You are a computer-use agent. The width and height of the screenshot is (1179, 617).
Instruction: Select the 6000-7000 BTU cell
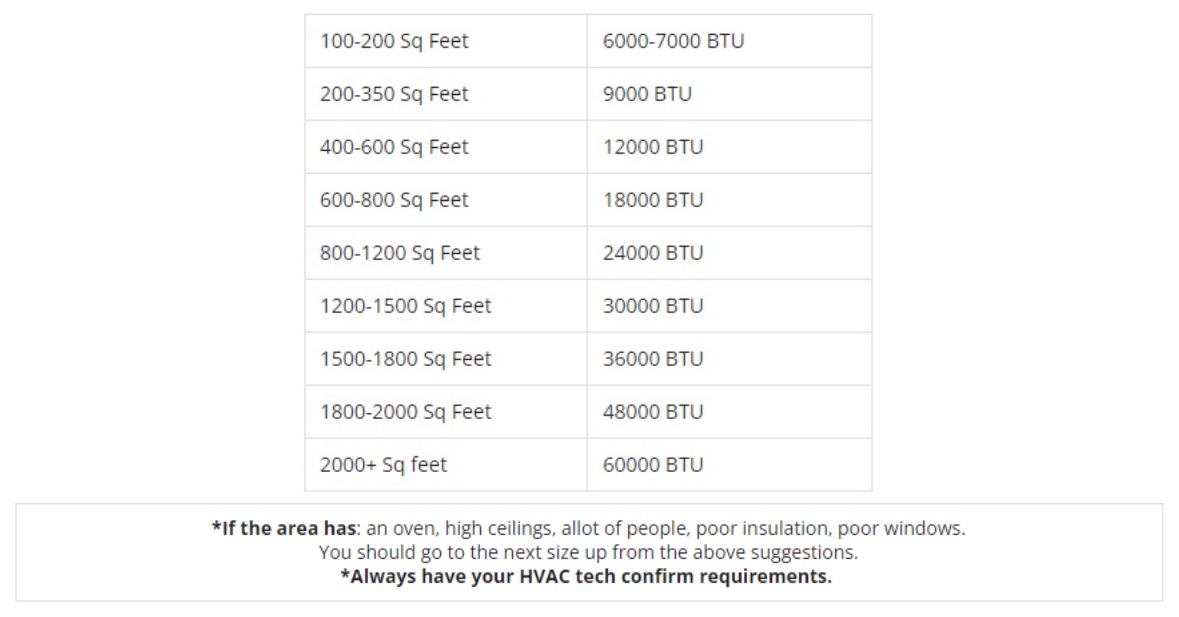click(x=673, y=41)
